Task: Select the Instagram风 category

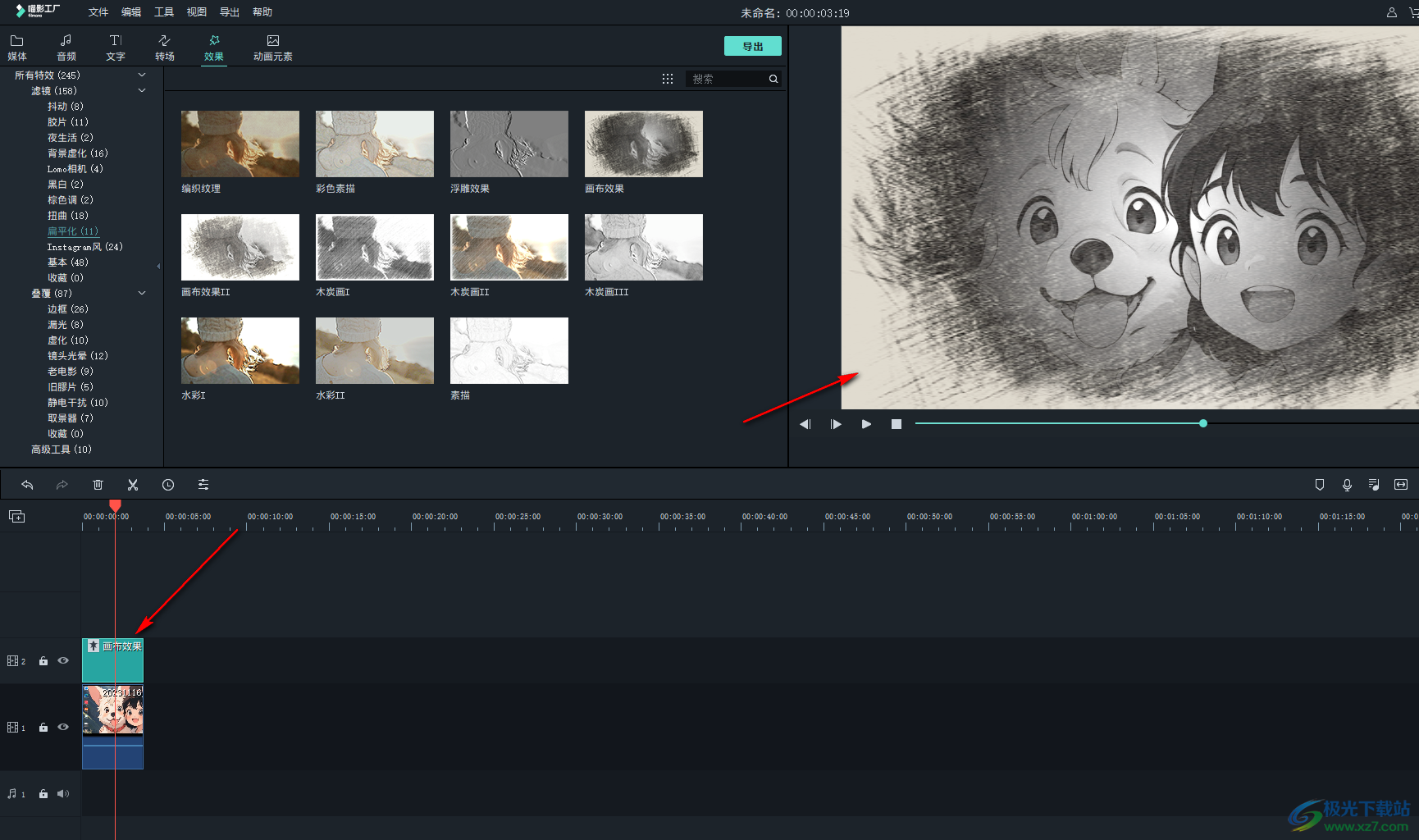Action: coord(85,247)
